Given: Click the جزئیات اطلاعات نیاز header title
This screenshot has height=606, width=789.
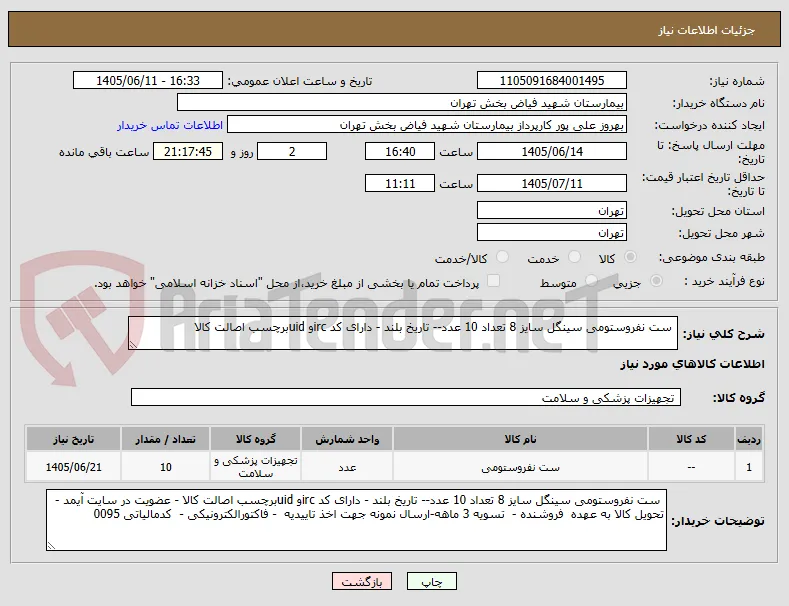Looking at the screenshot, I should (706, 30).
